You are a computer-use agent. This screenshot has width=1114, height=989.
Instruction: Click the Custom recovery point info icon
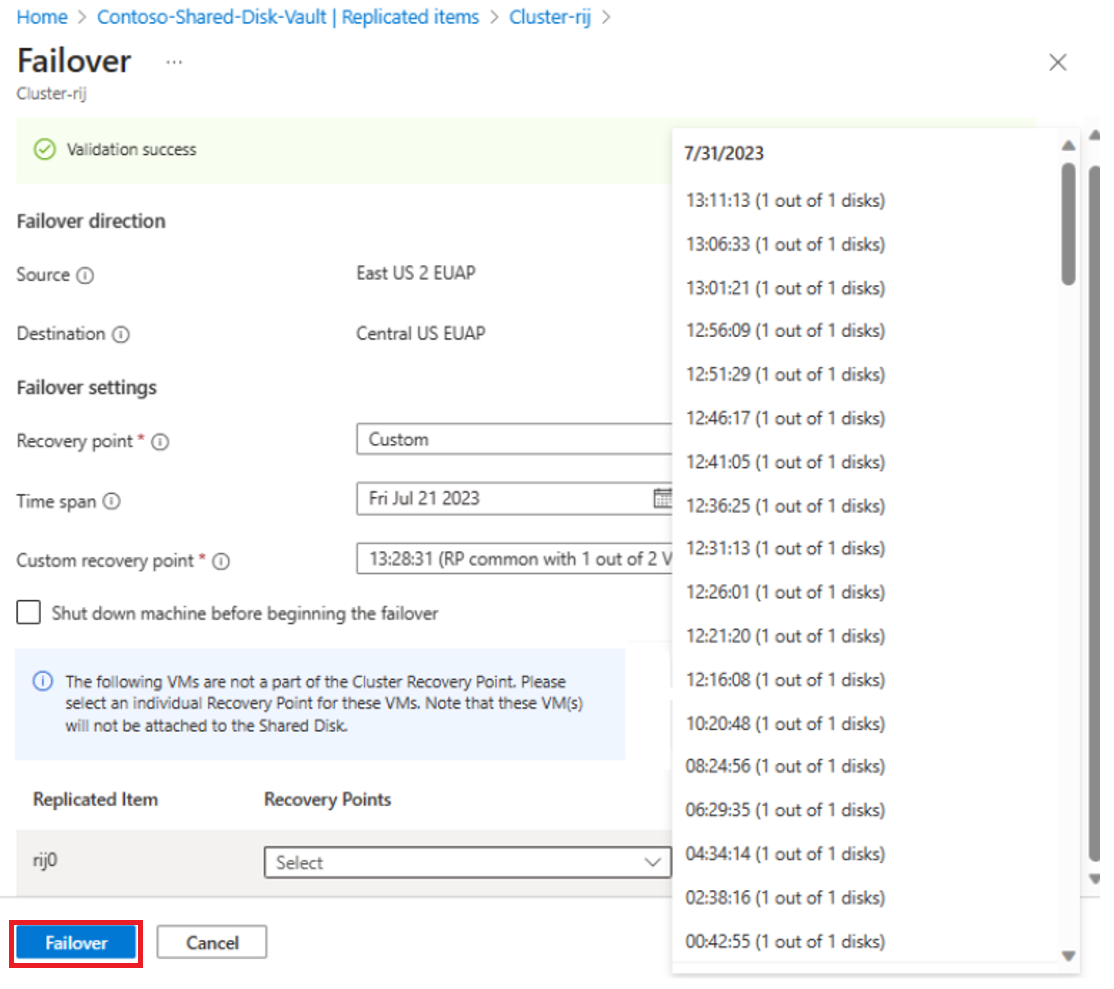(220, 561)
